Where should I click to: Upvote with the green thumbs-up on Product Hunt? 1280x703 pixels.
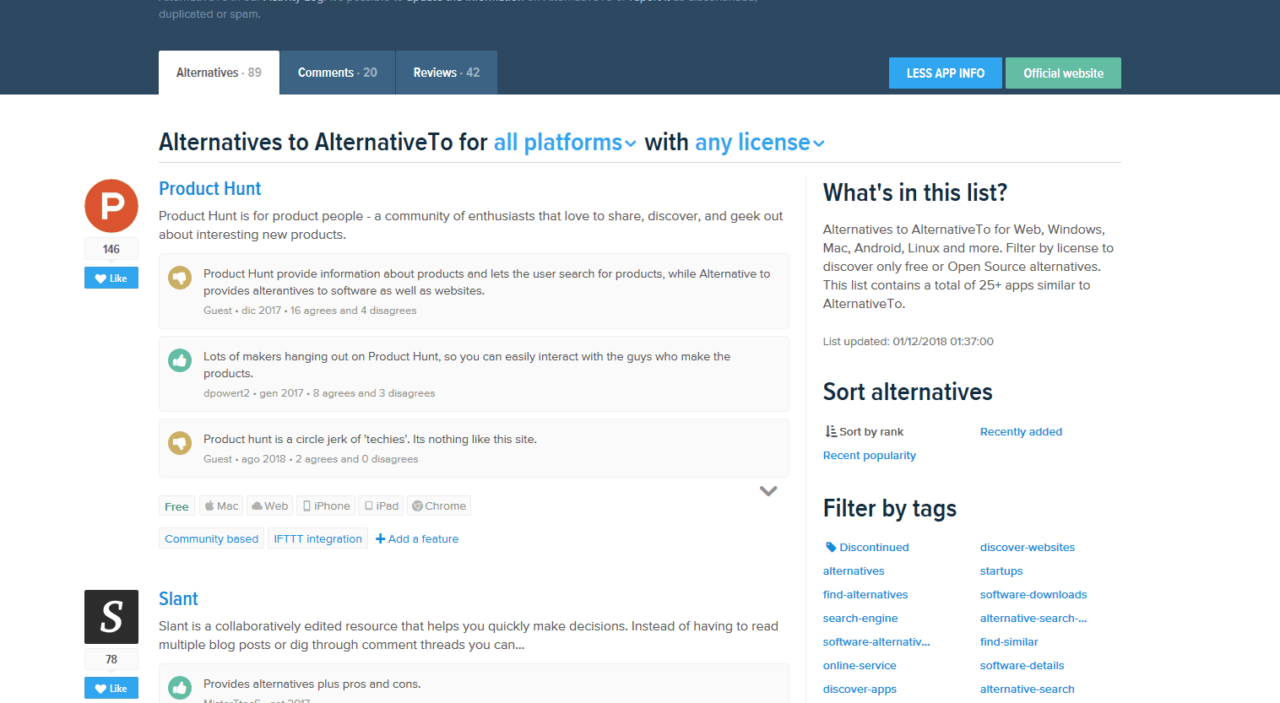(179, 360)
